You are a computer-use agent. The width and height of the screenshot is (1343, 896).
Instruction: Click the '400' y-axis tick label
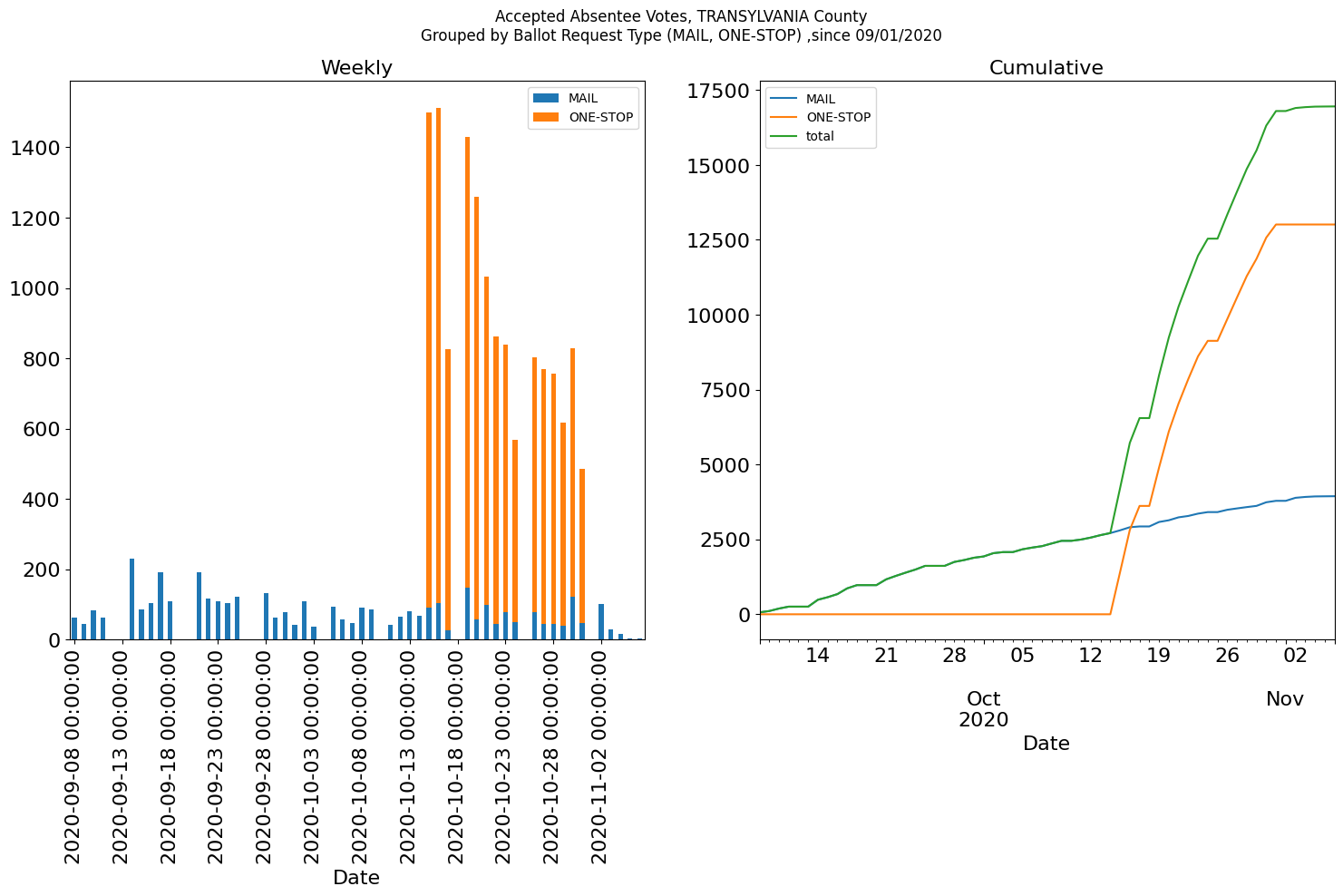coord(42,500)
